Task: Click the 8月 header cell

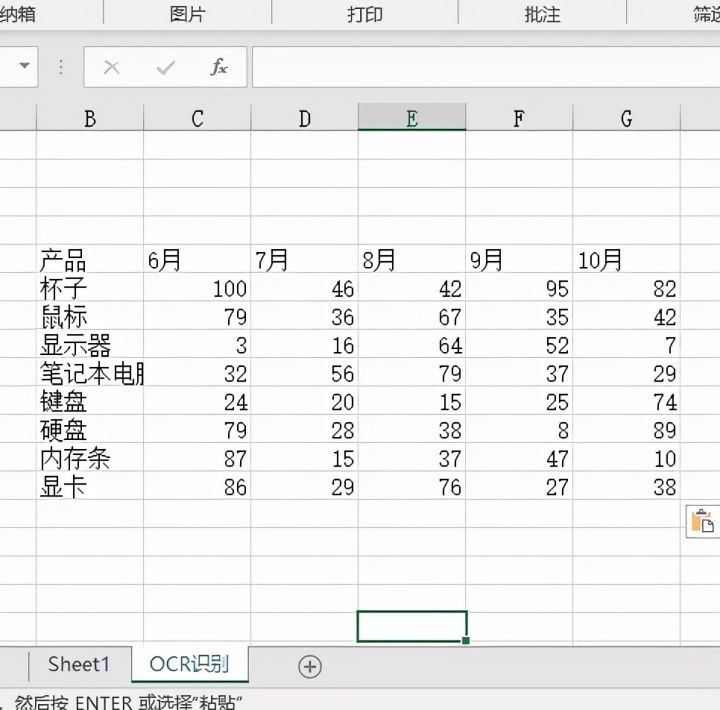Action: 412,259
